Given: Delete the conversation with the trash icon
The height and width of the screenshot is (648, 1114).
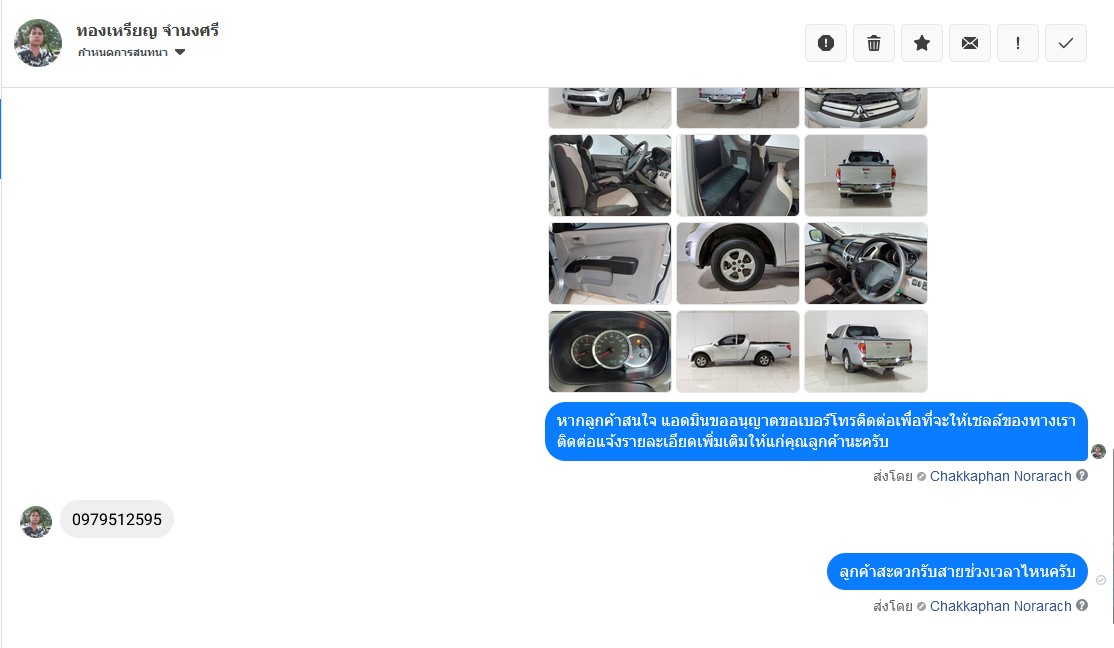Looking at the screenshot, I should 874,43.
